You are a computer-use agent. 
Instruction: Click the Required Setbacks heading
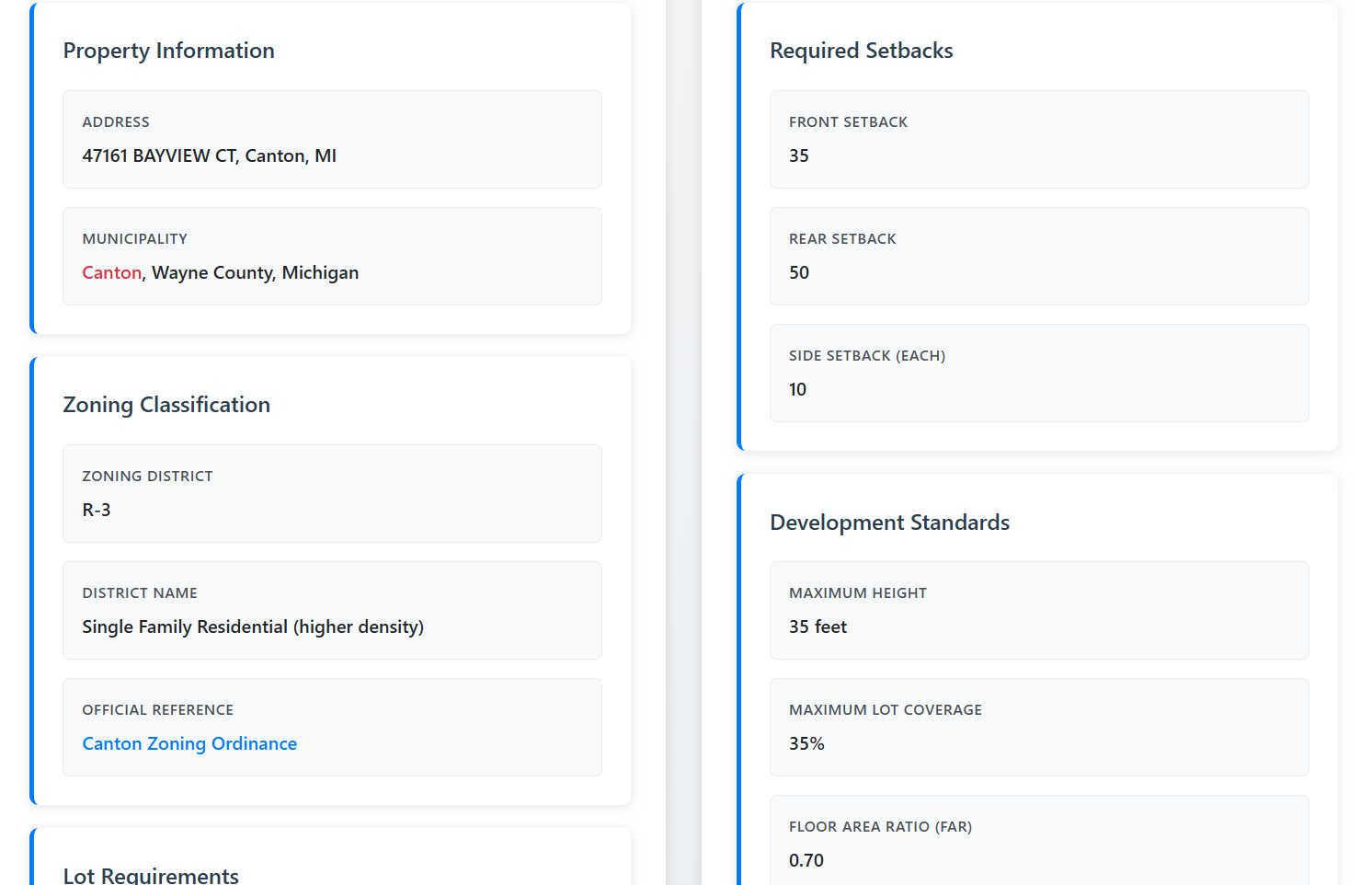tap(862, 51)
